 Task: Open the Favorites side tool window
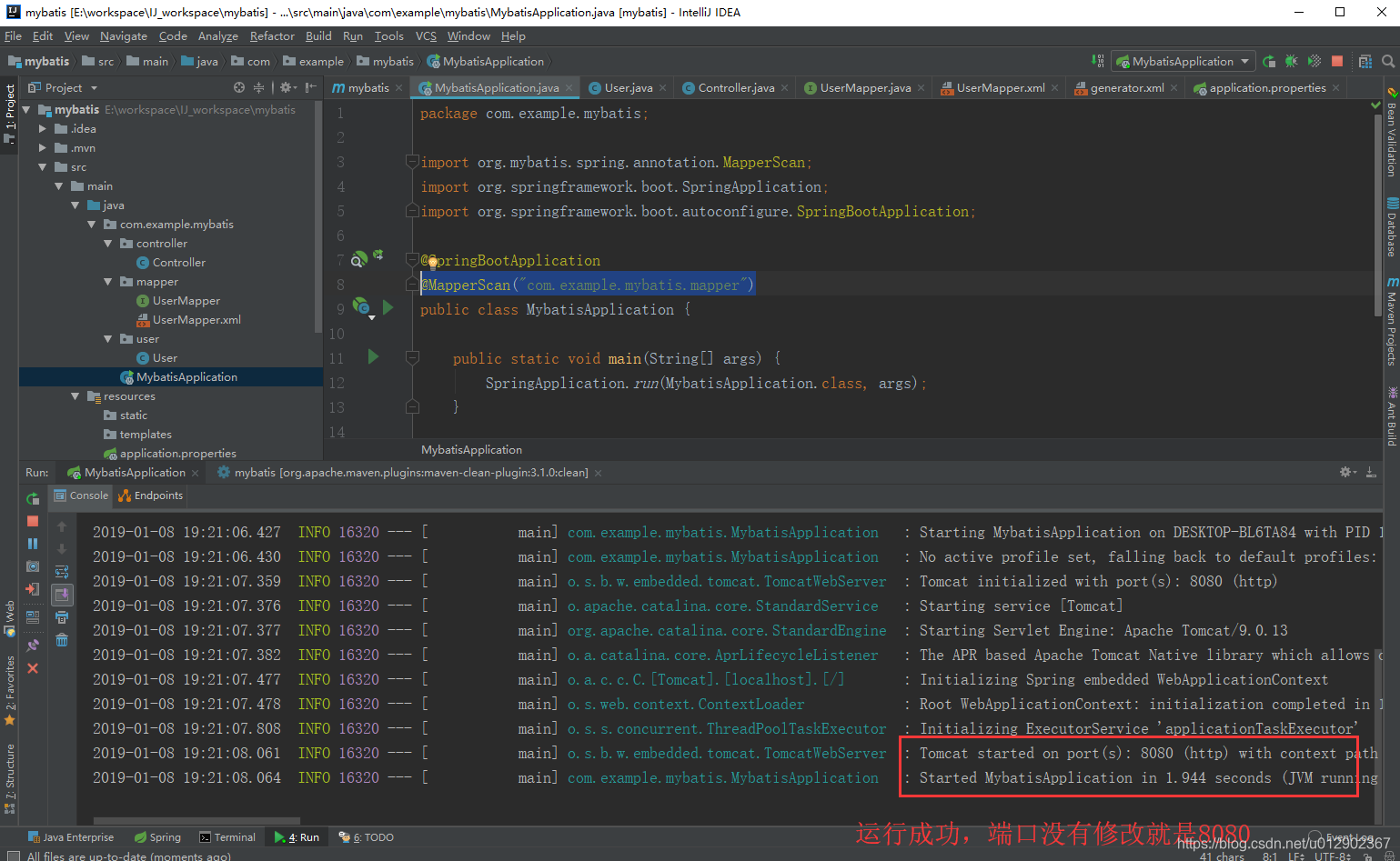pos(10,690)
